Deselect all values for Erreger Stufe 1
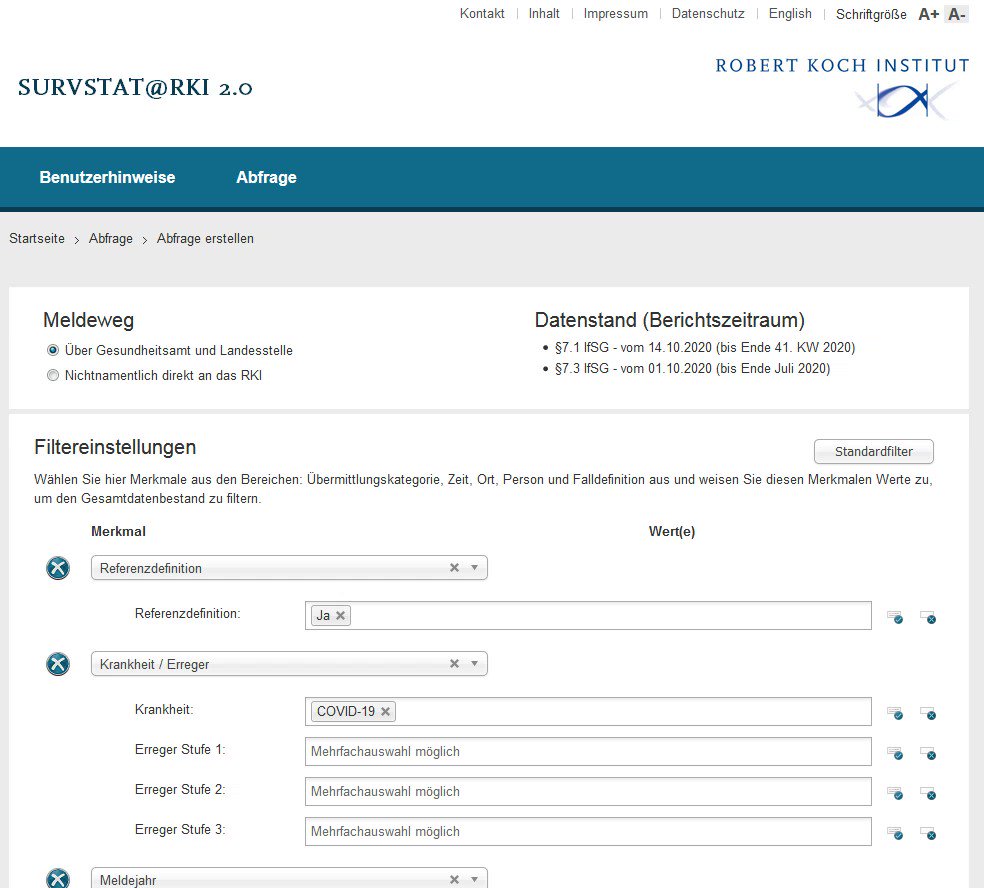 (928, 753)
